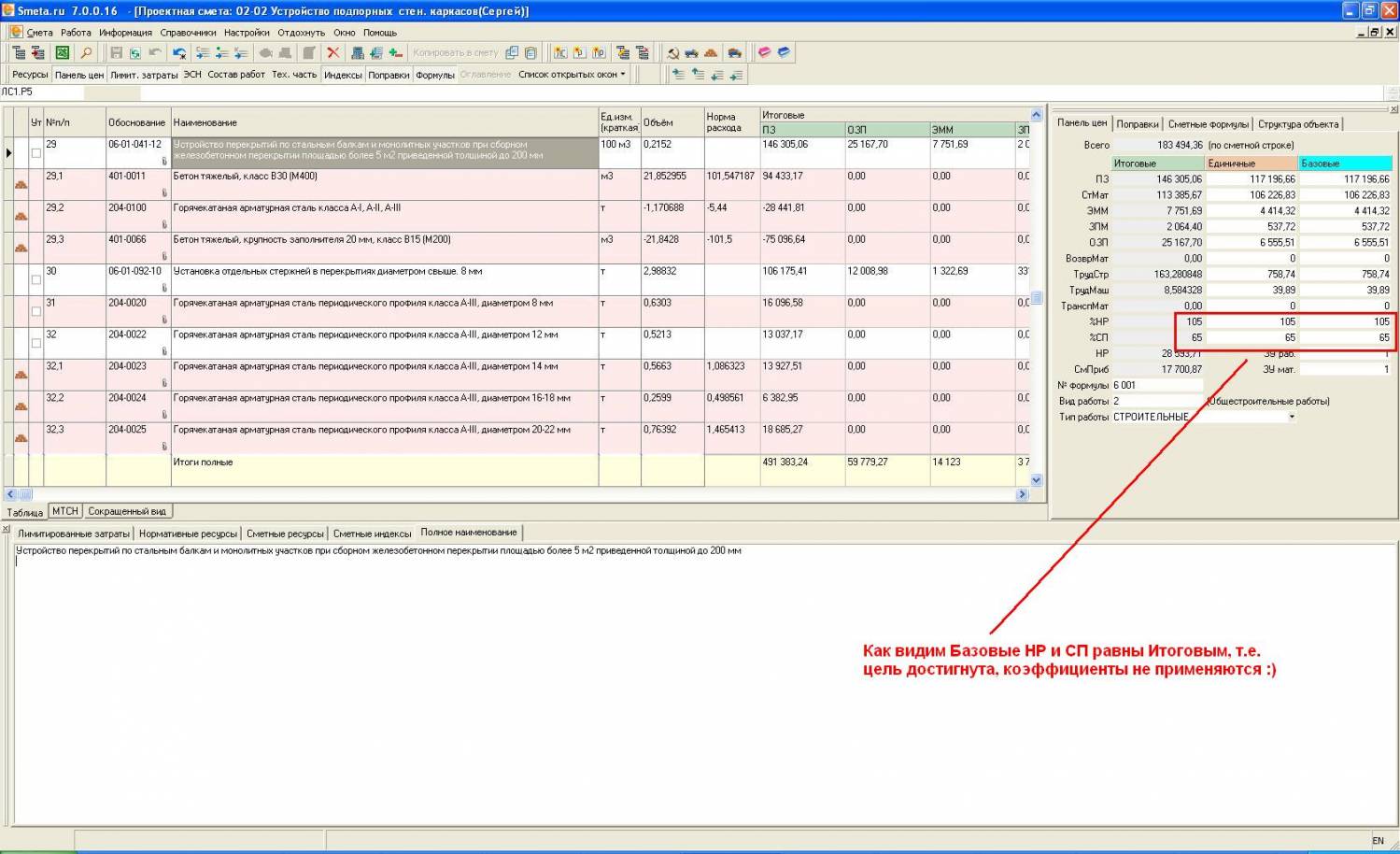Open the Тип работы СТРОИТЕЛЬНЫЕ dropdown
1400x854 pixels.
coord(1292,417)
